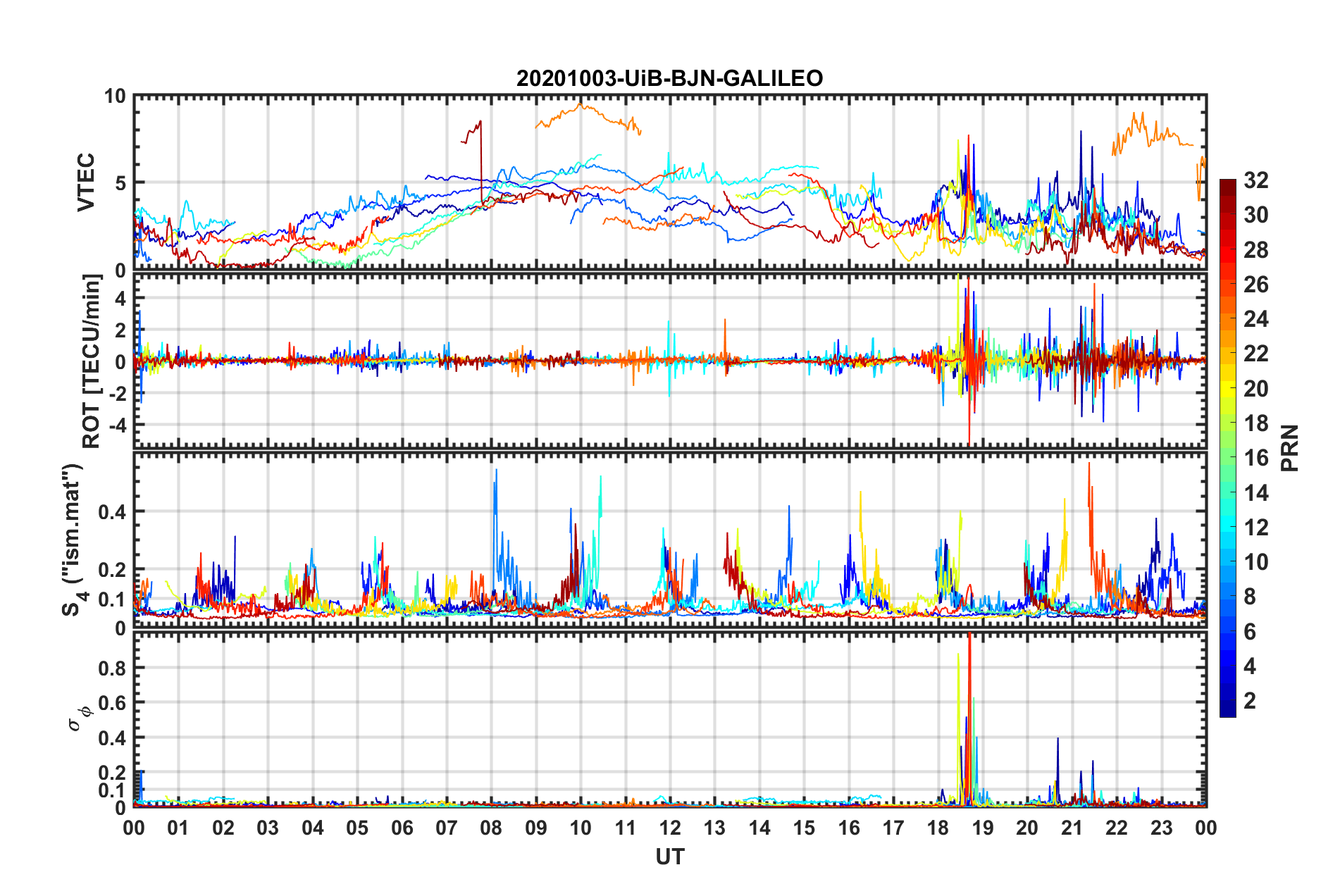Image resolution: width=1340 pixels, height=896 pixels.
Task: Click x-axis tick label 23
Action: (1162, 828)
